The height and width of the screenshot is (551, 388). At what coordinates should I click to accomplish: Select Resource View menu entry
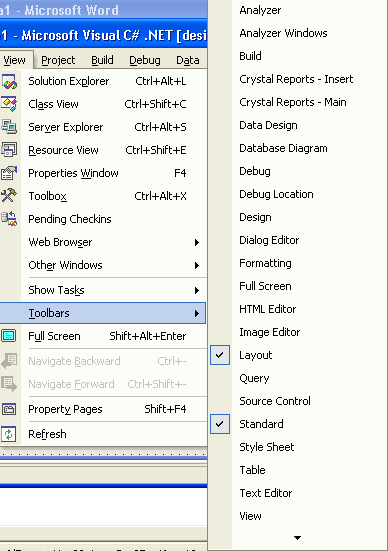103,150
